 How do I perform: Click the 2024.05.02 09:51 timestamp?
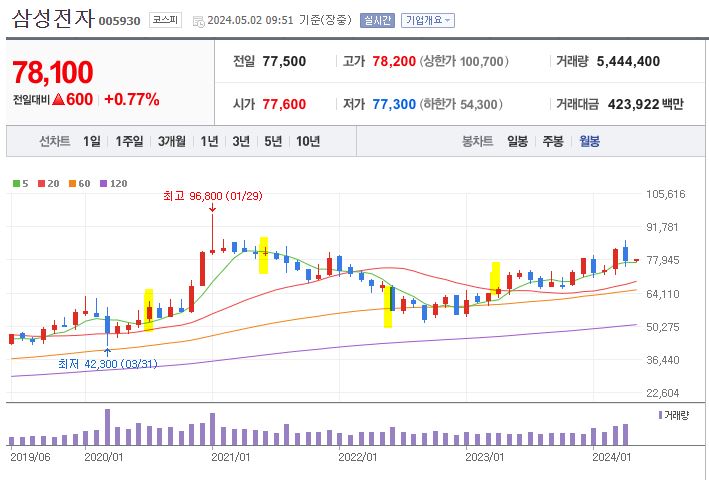click(x=251, y=20)
